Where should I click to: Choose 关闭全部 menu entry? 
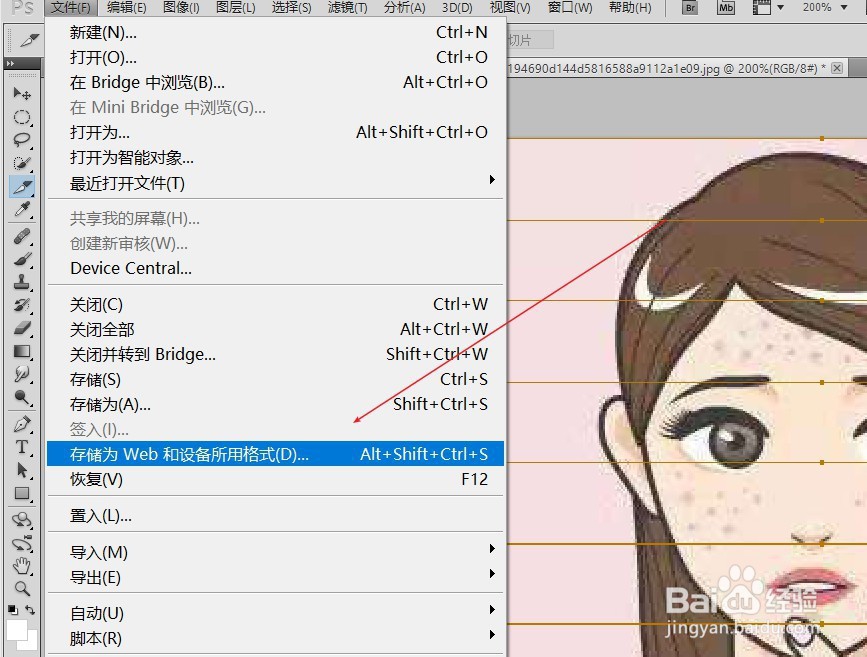[275, 330]
